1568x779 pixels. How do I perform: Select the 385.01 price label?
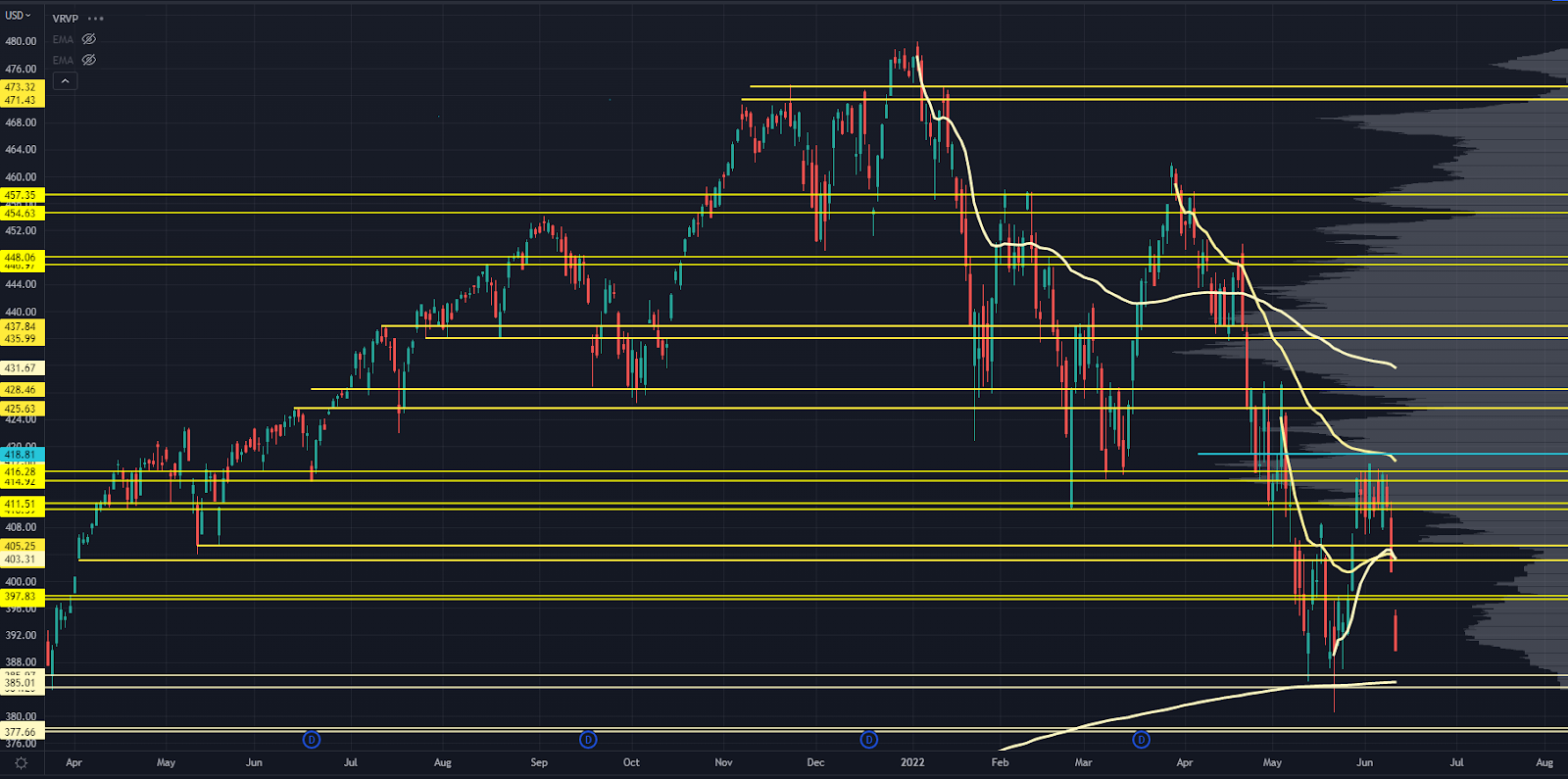[x=21, y=682]
